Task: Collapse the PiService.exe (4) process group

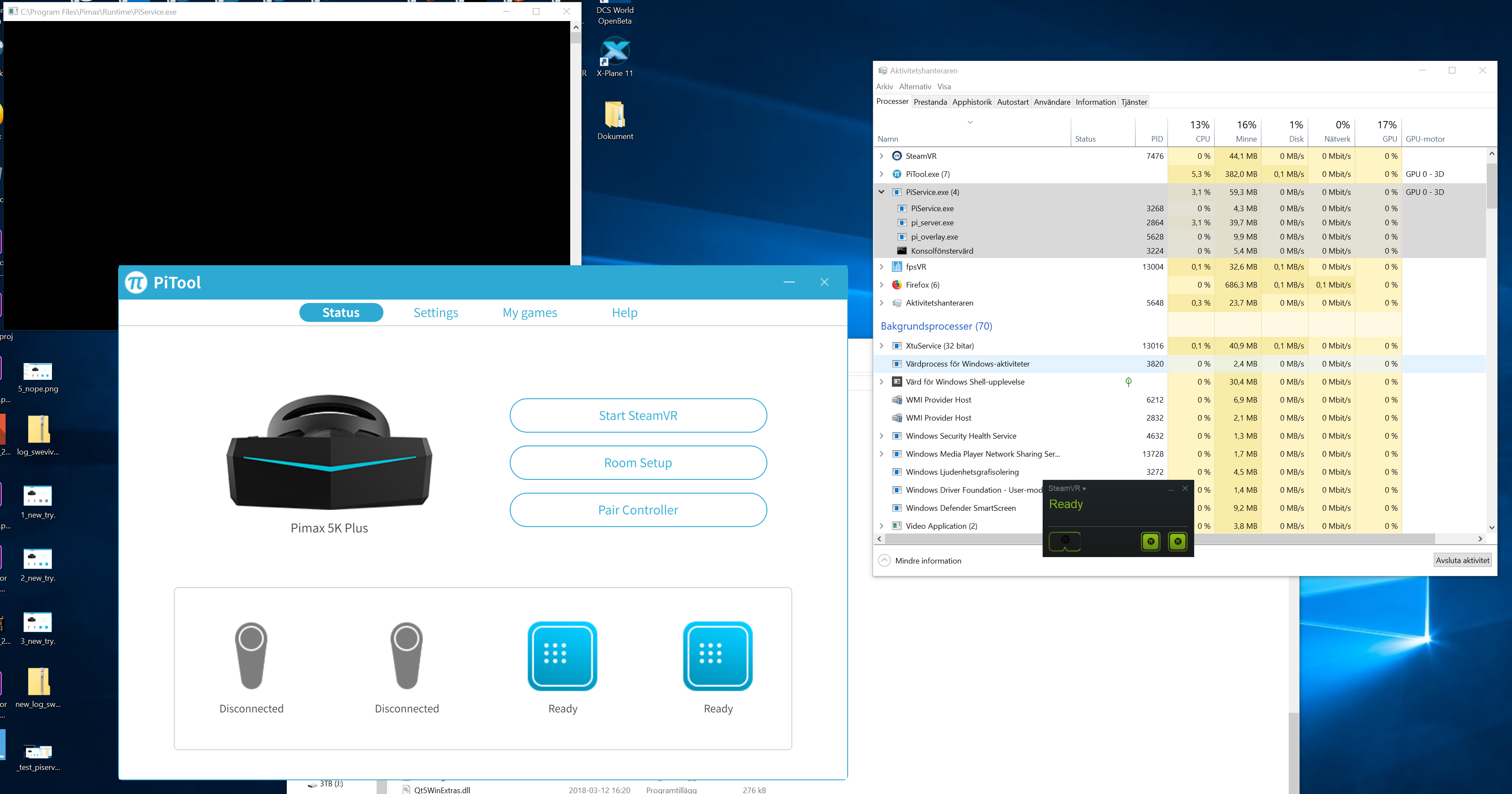Action: click(881, 192)
